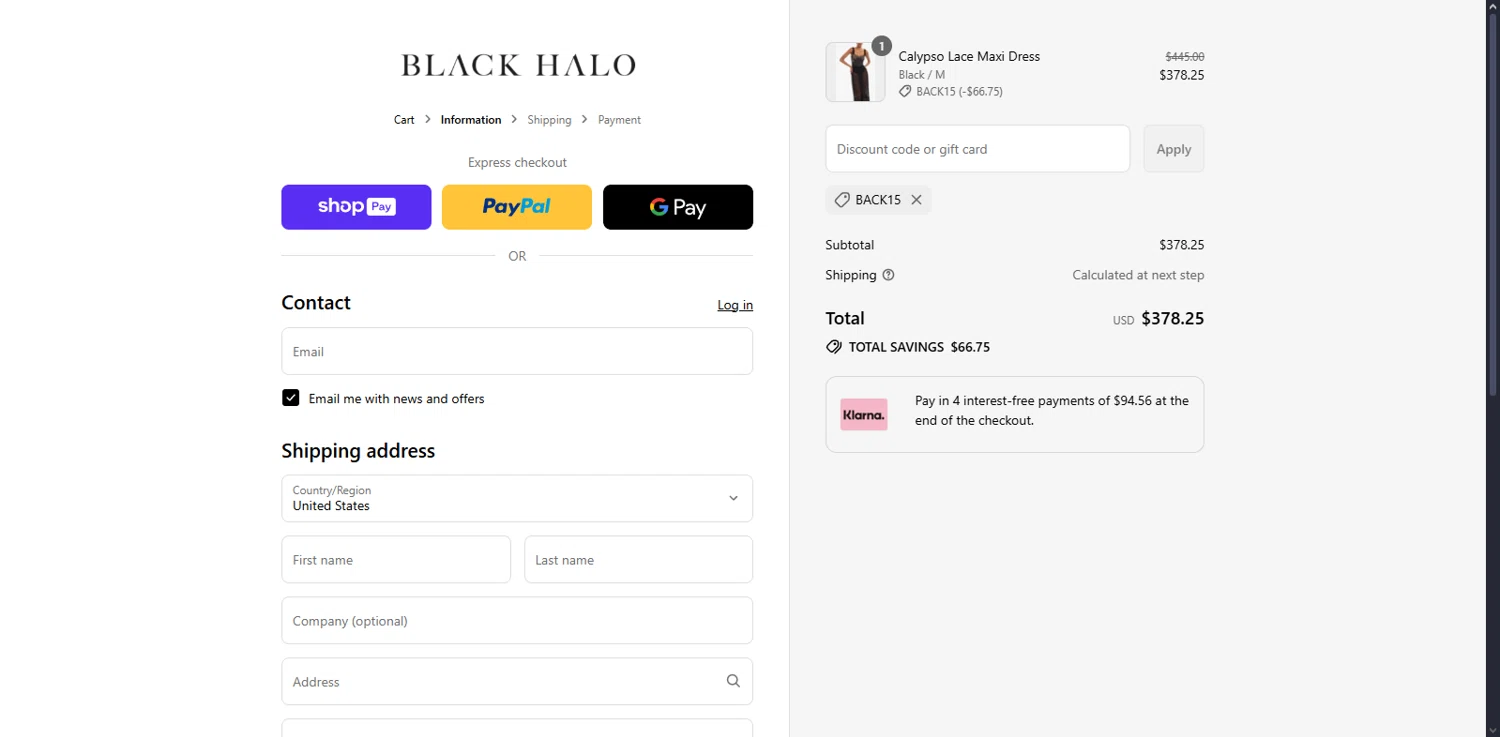Click the 'Calculated at next step' text
The width and height of the screenshot is (1500, 737).
coord(1138,275)
